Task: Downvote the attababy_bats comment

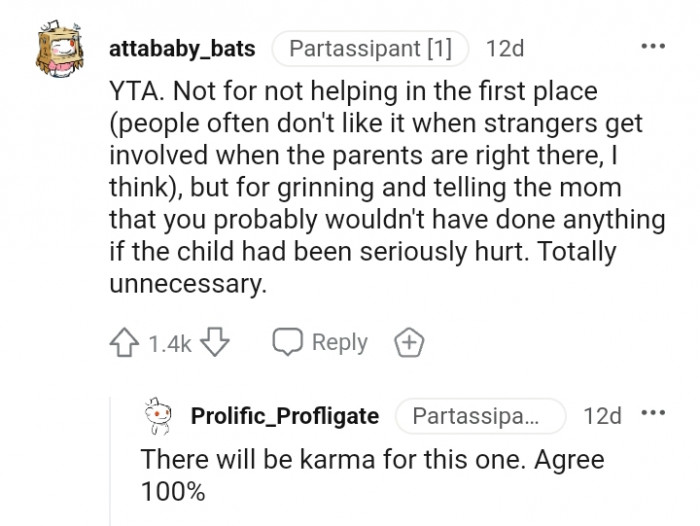Action: click(215, 343)
